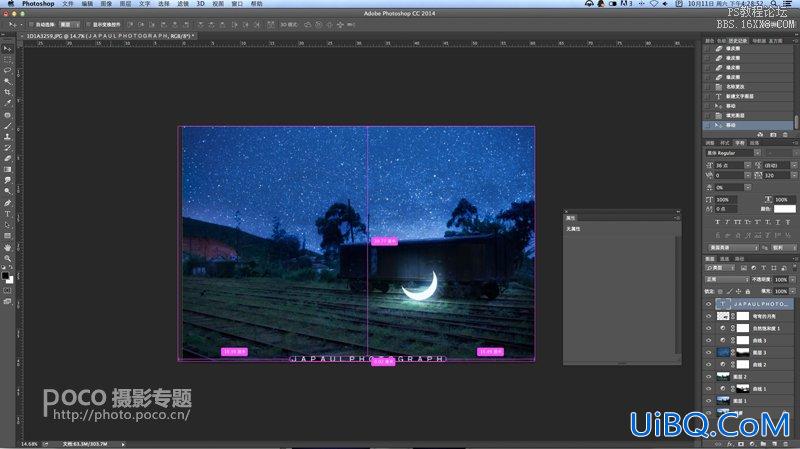This screenshot has height=449, width=800.
Task: Select the Clone Stamp tool
Action: [7, 137]
